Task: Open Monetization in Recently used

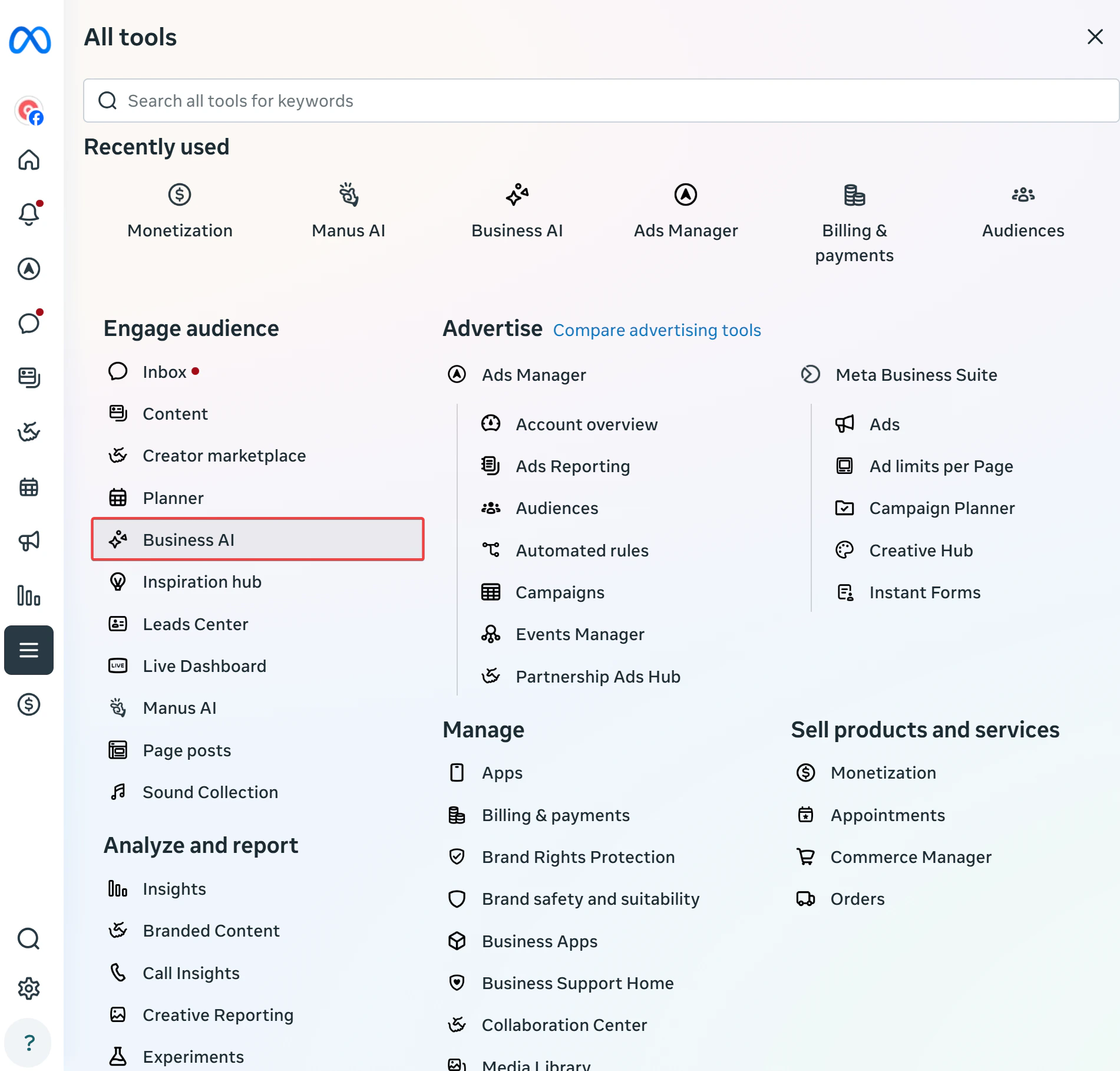Action: point(180,212)
